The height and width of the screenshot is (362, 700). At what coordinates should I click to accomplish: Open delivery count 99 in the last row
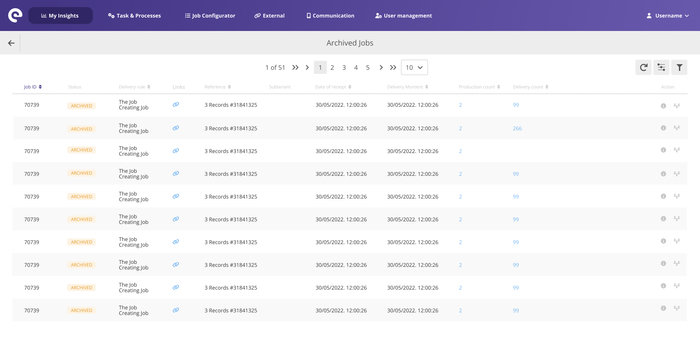click(x=516, y=311)
